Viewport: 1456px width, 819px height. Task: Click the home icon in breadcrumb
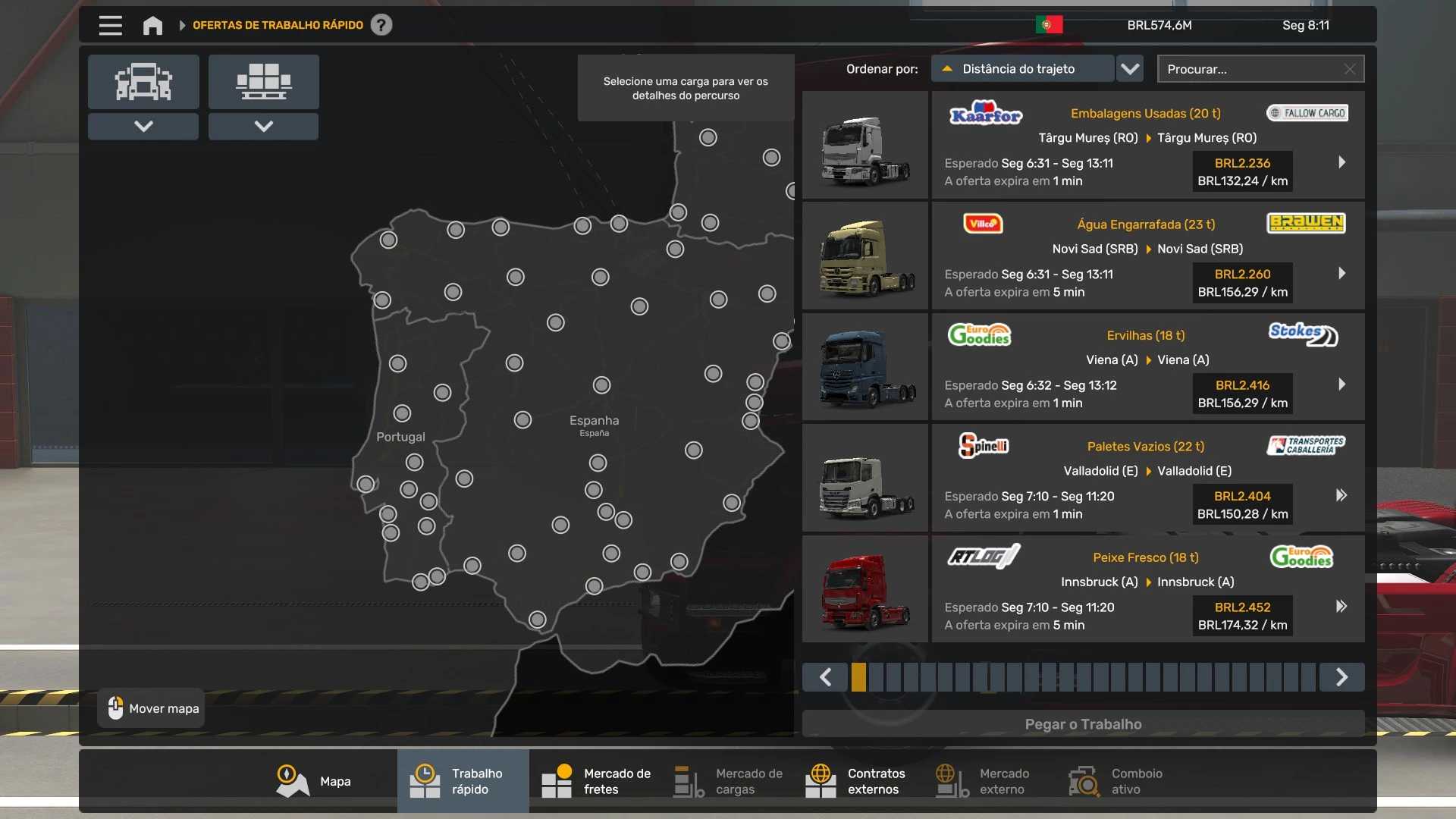(152, 25)
